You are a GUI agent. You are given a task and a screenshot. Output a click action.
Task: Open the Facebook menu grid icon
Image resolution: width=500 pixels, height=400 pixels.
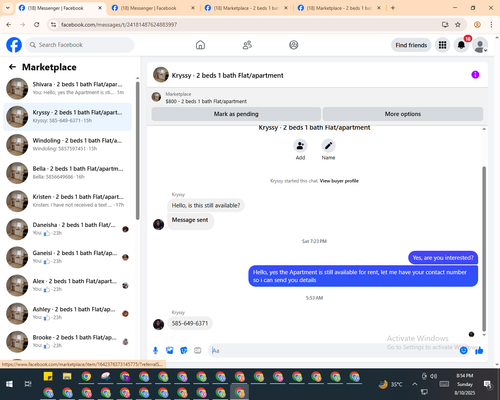(442, 45)
